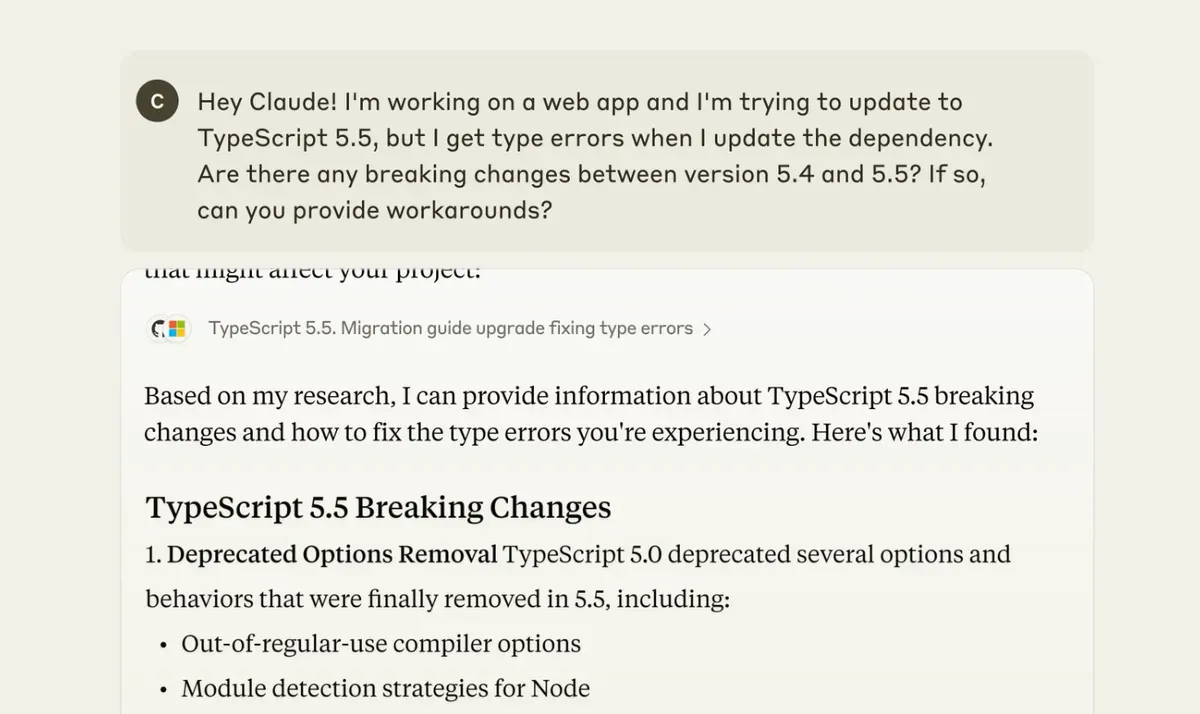
Task: Click the sentence about version 5.4 and 5.5
Action: coord(559,174)
